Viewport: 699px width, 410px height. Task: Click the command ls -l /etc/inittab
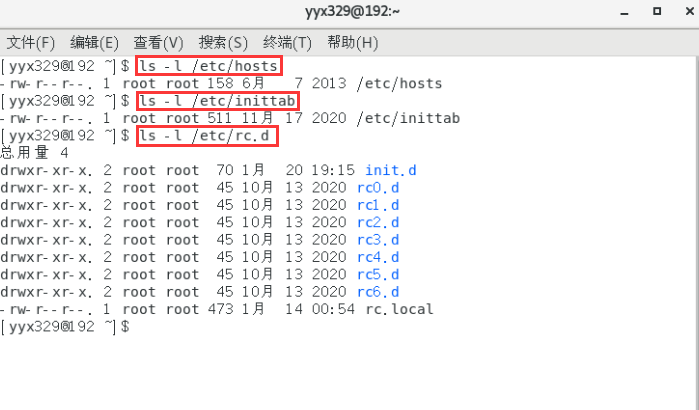217,101
